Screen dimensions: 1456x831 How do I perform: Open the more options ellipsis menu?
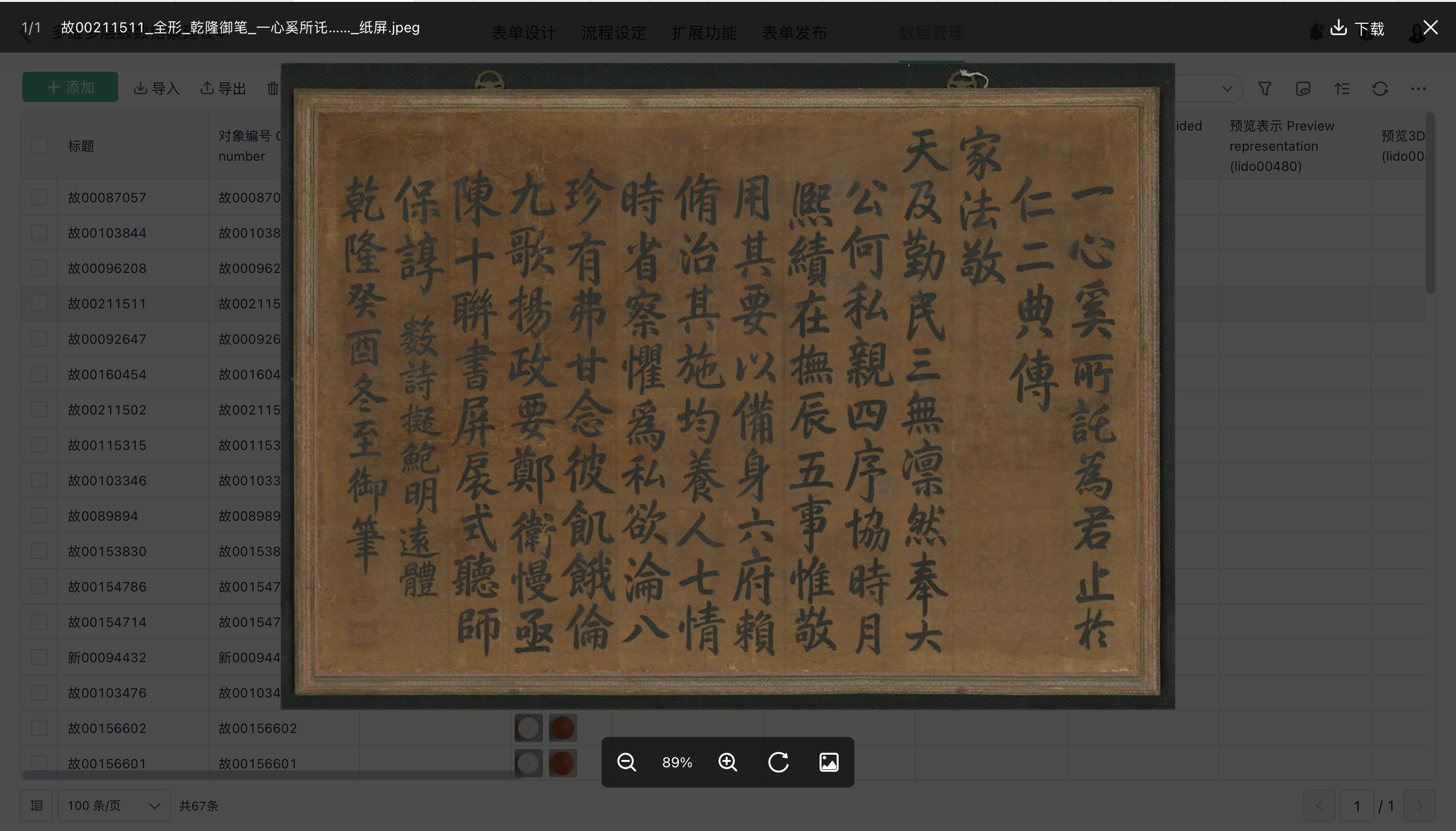(1418, 88)
